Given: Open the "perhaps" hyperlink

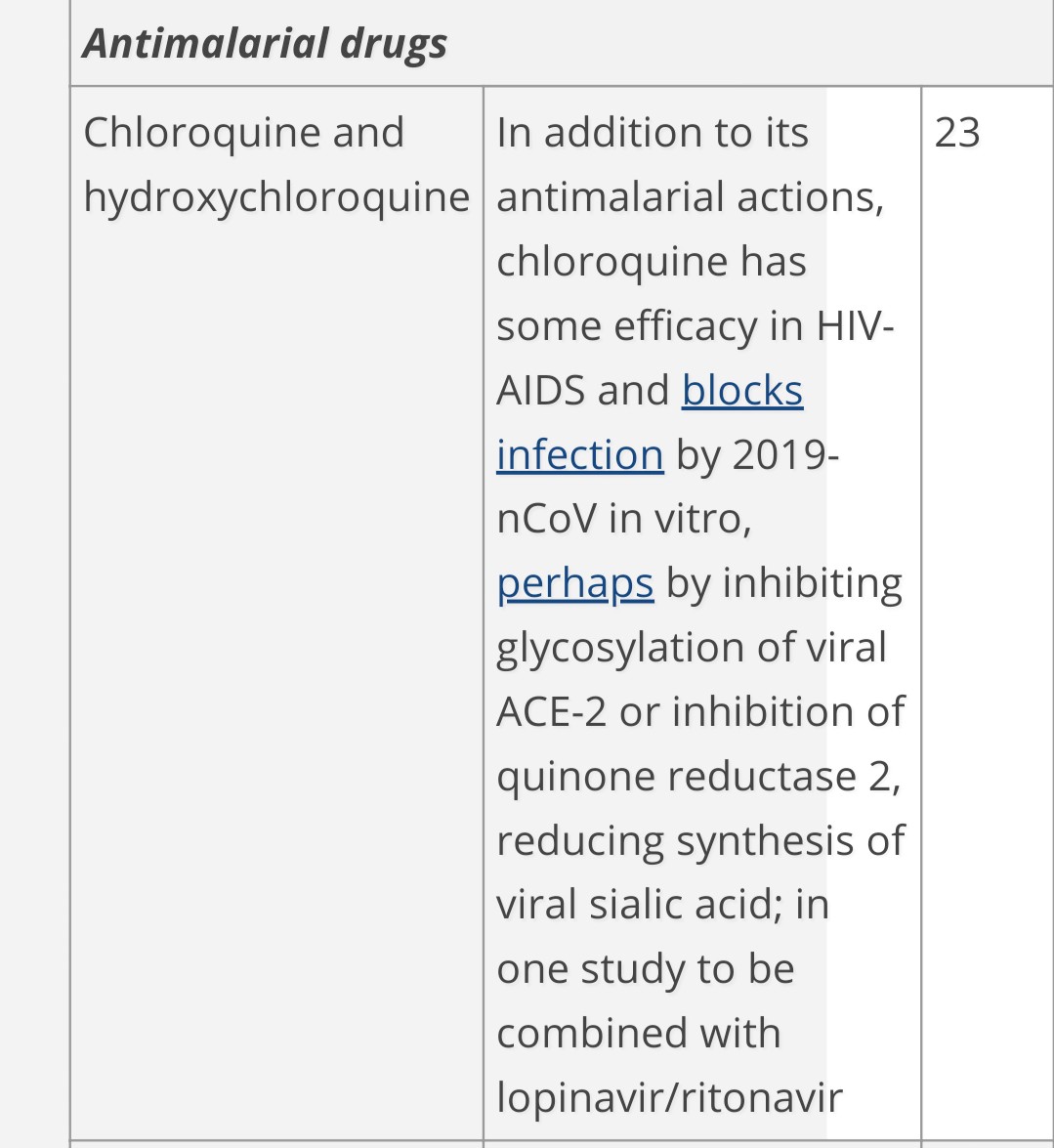Looking at the screenshot, I should (574, 583).
